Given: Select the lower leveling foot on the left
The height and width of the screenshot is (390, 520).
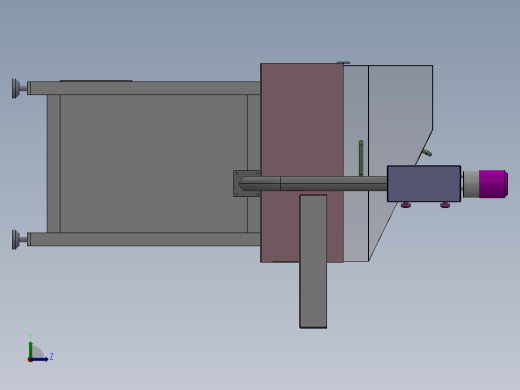Looking at the screenshot, I should tap(19, 239).
